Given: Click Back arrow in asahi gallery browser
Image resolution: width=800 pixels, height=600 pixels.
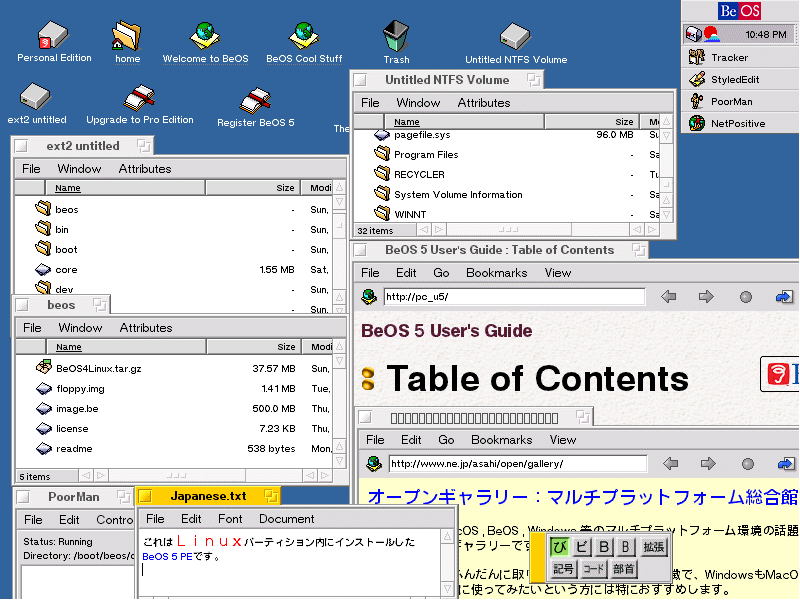Looking at the screenshot, I should pos(670,463).
